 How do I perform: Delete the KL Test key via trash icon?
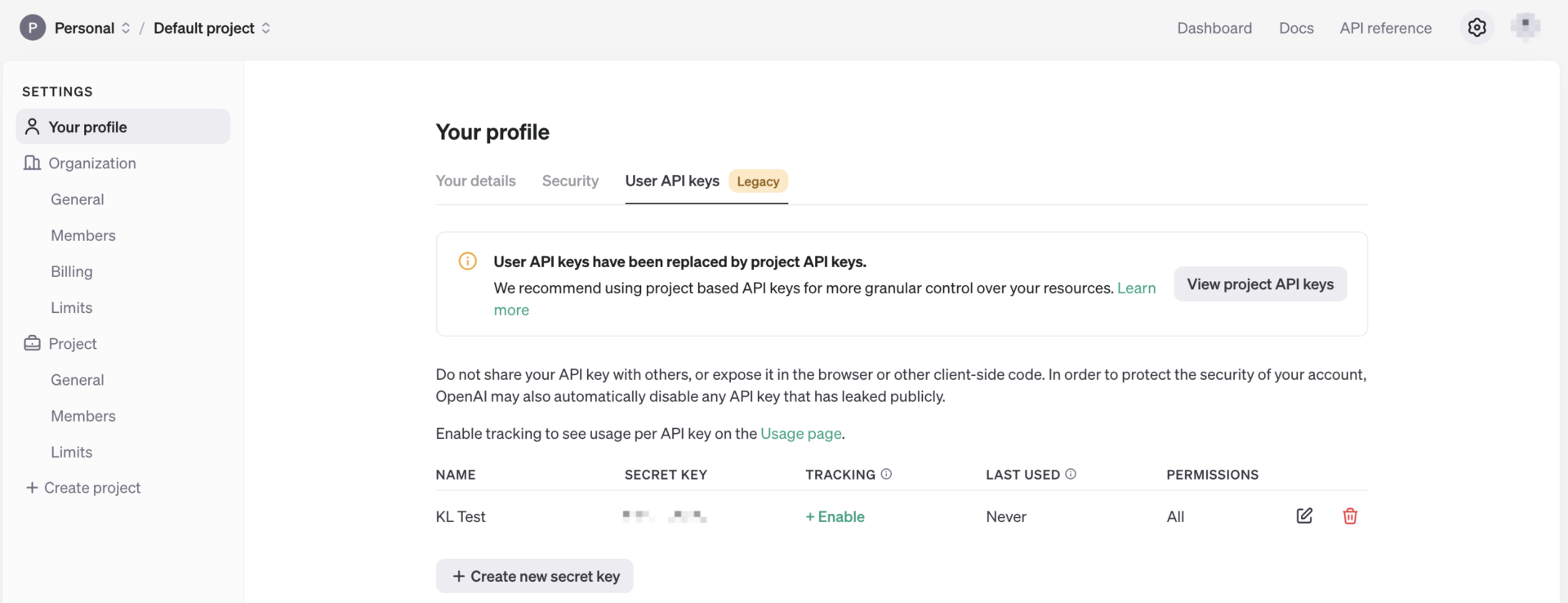click(x=1350, y=516)
